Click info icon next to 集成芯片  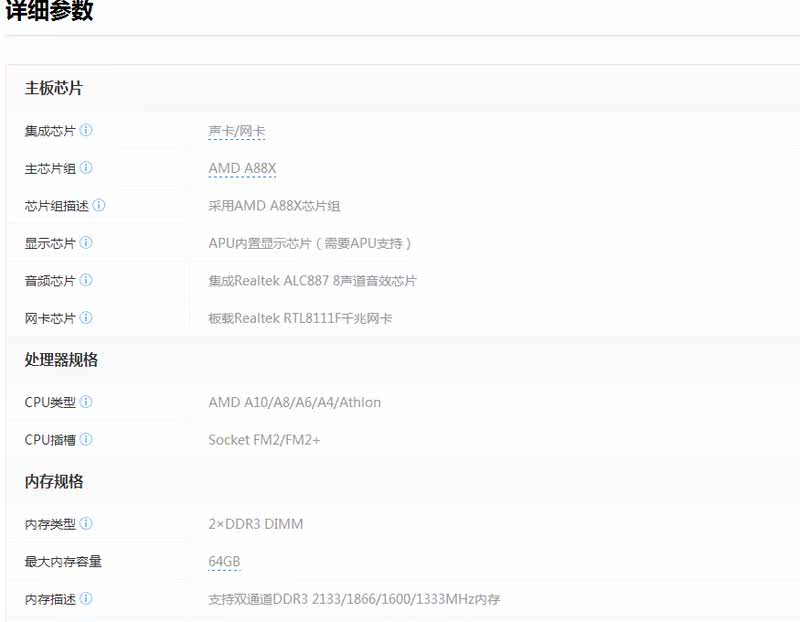click(86, 130)
